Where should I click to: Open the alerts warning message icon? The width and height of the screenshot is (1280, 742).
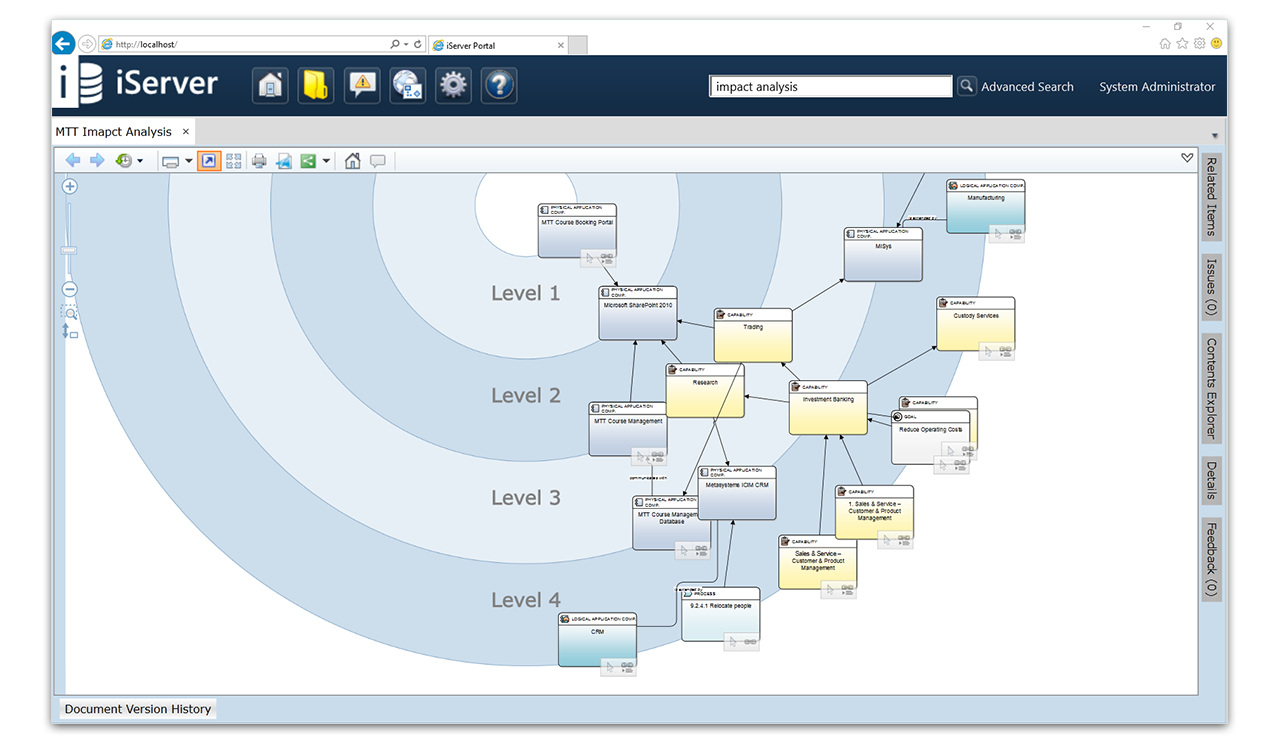pyautogui.click(x=361, y=86)
